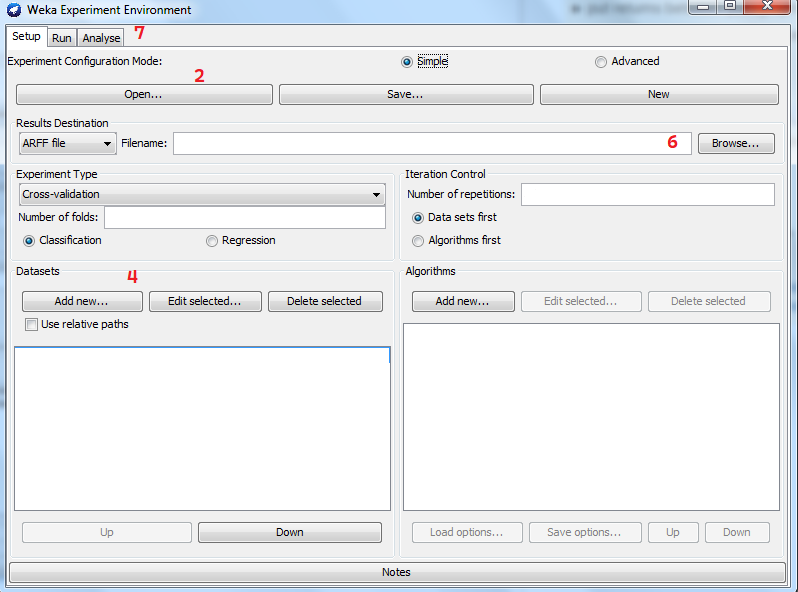Click the Number of folds field

tap(245, 218)
